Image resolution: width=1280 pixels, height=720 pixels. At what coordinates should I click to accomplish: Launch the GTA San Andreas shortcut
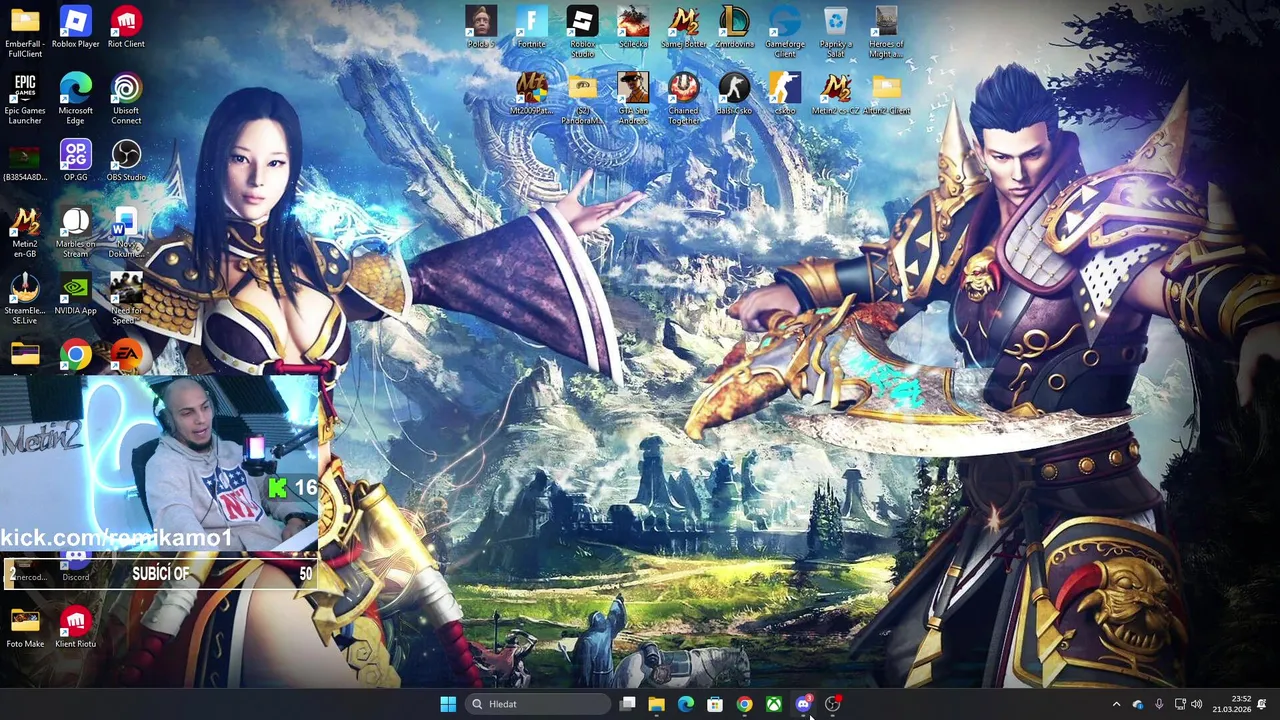[633, 98]
